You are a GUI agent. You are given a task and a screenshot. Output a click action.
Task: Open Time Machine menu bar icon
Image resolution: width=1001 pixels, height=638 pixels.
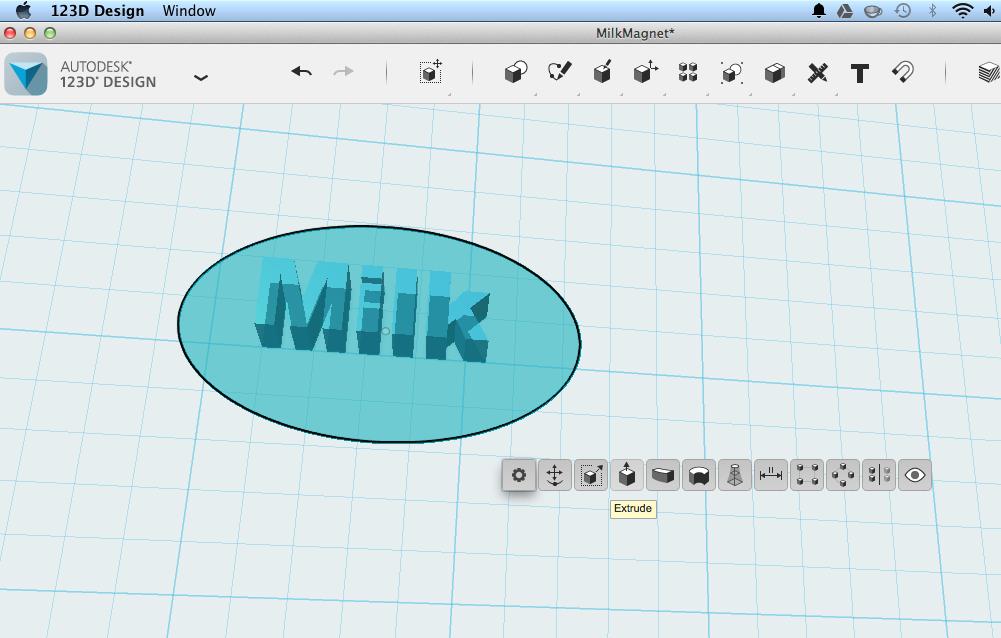[903, 10]
